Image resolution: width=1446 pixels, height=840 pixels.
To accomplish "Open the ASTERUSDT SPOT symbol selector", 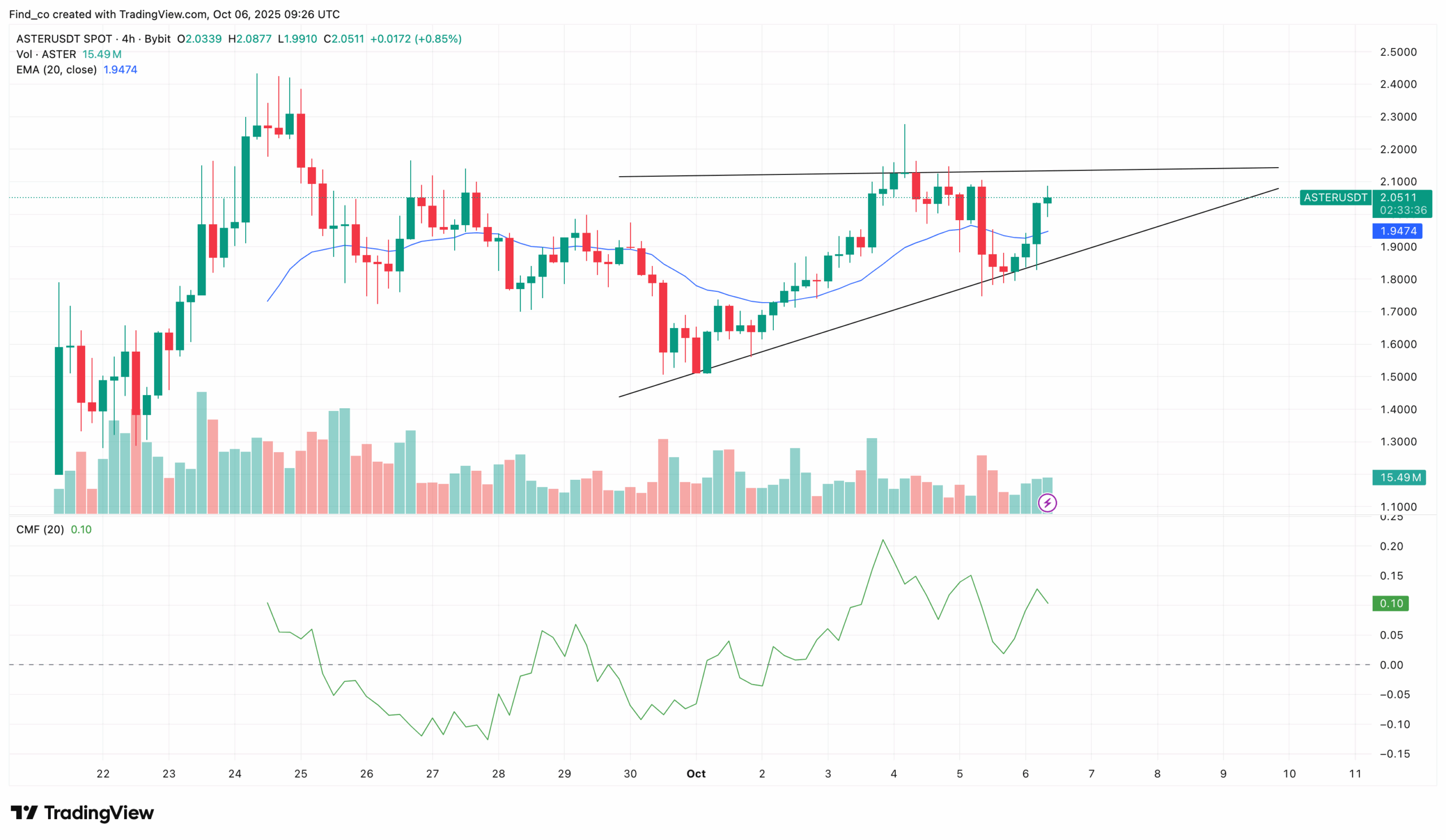I will coord(63,39).
